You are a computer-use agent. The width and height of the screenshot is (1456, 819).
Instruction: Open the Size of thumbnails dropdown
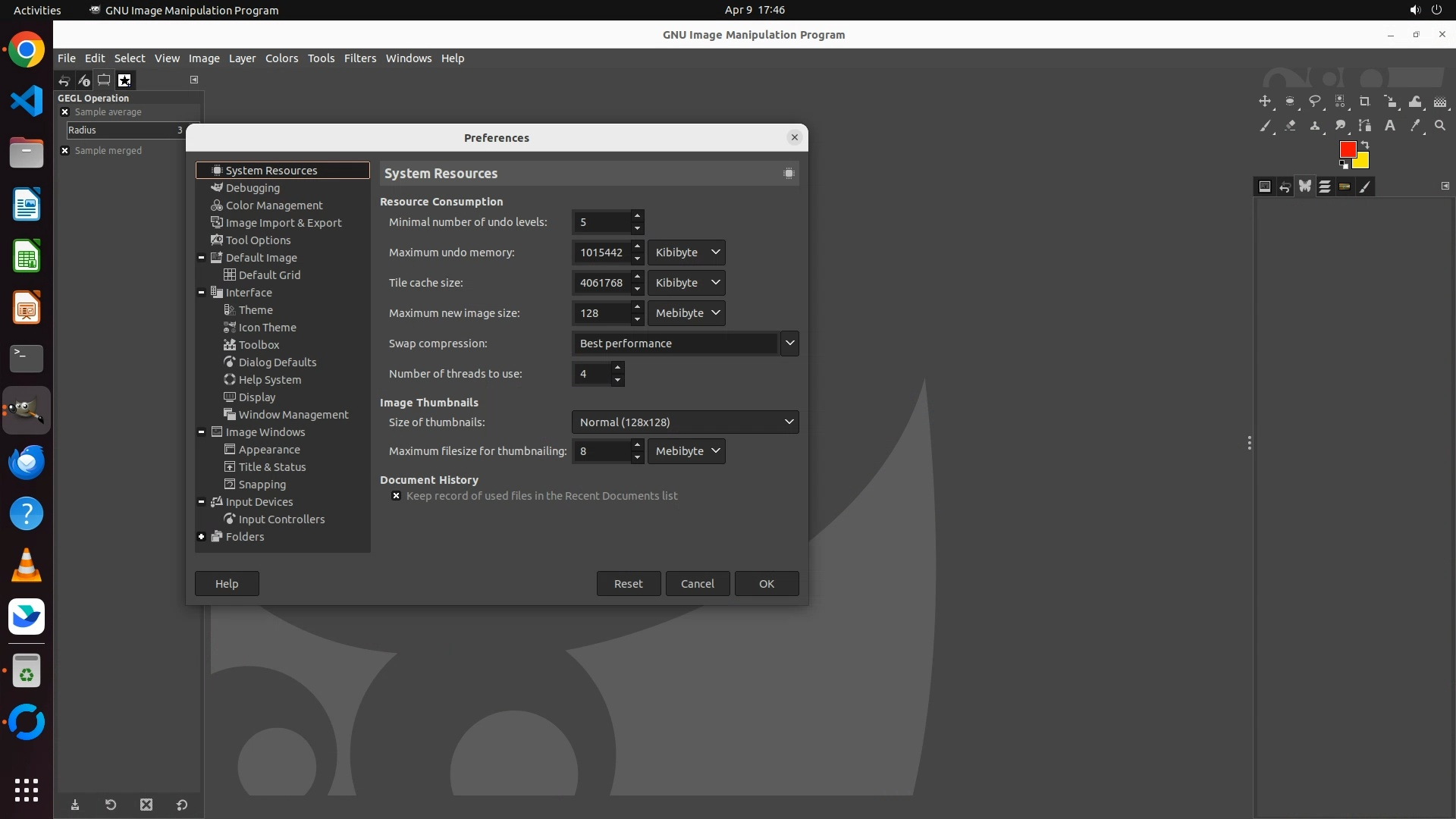684,422
